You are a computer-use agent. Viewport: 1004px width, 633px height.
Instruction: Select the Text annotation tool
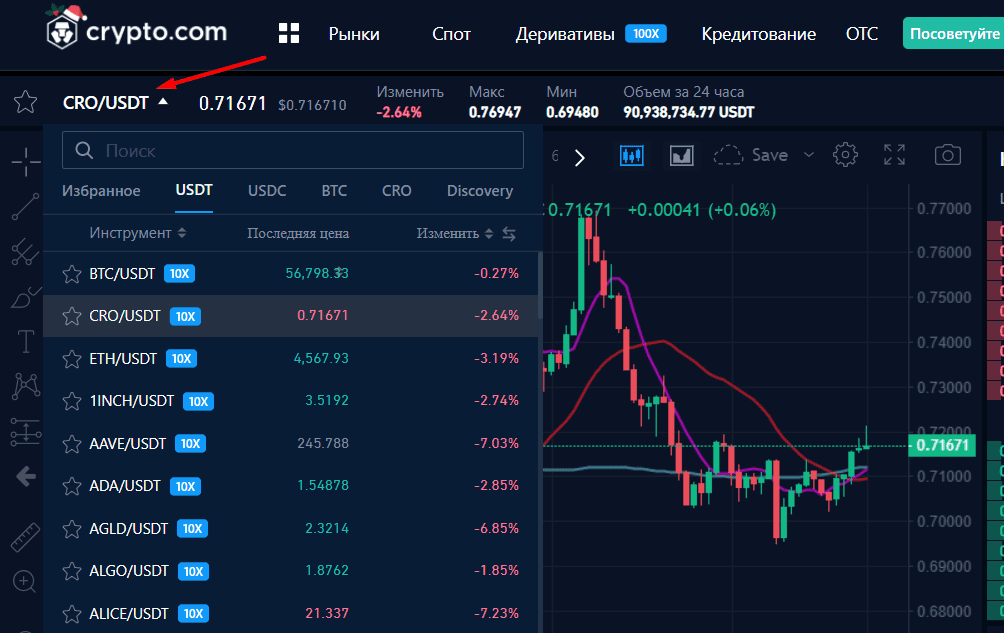coord(26,341)
